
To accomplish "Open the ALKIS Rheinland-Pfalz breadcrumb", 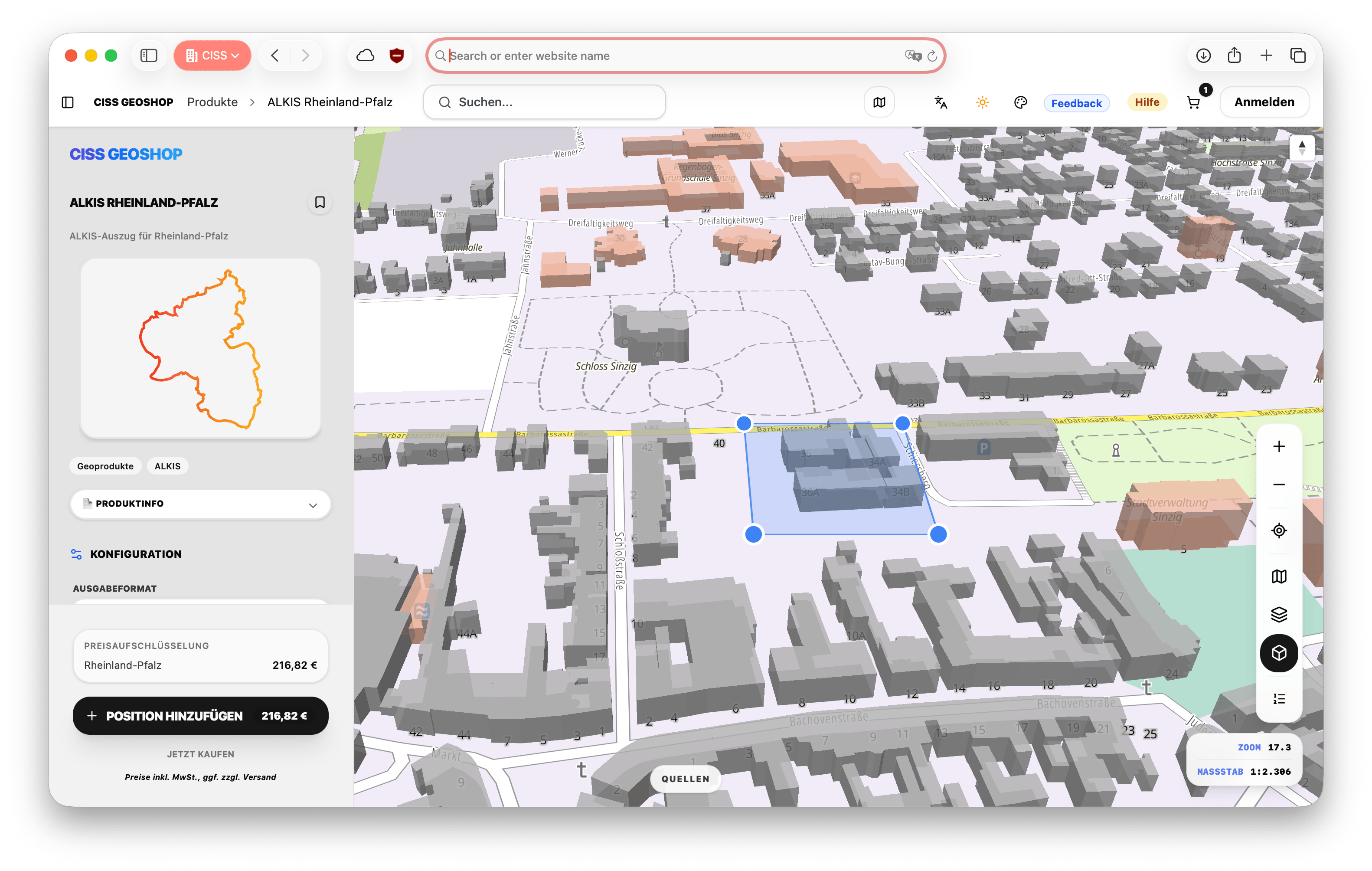I will pyautogui.click(x=330, y=102).
